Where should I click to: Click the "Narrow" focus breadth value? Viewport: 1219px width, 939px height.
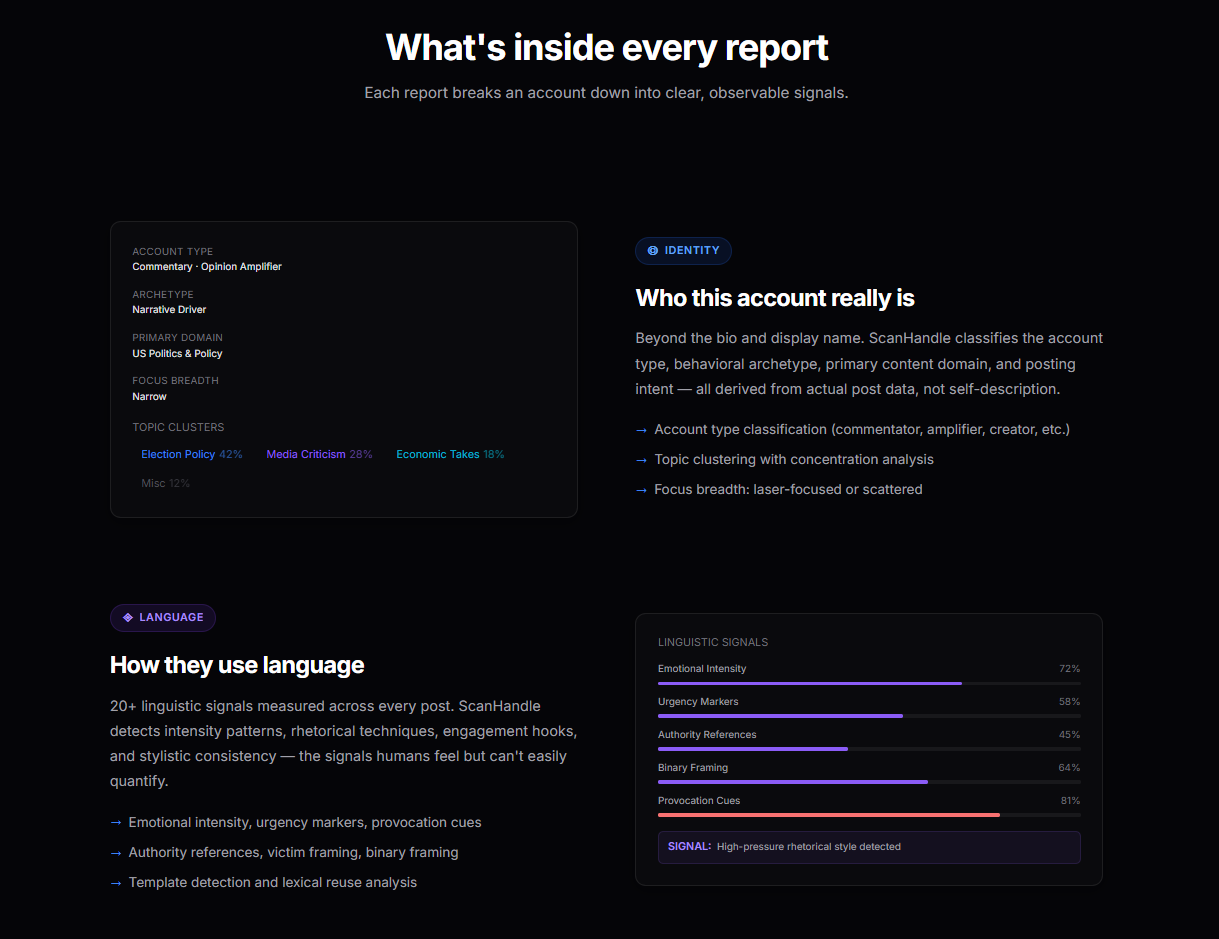pos(149,397)
